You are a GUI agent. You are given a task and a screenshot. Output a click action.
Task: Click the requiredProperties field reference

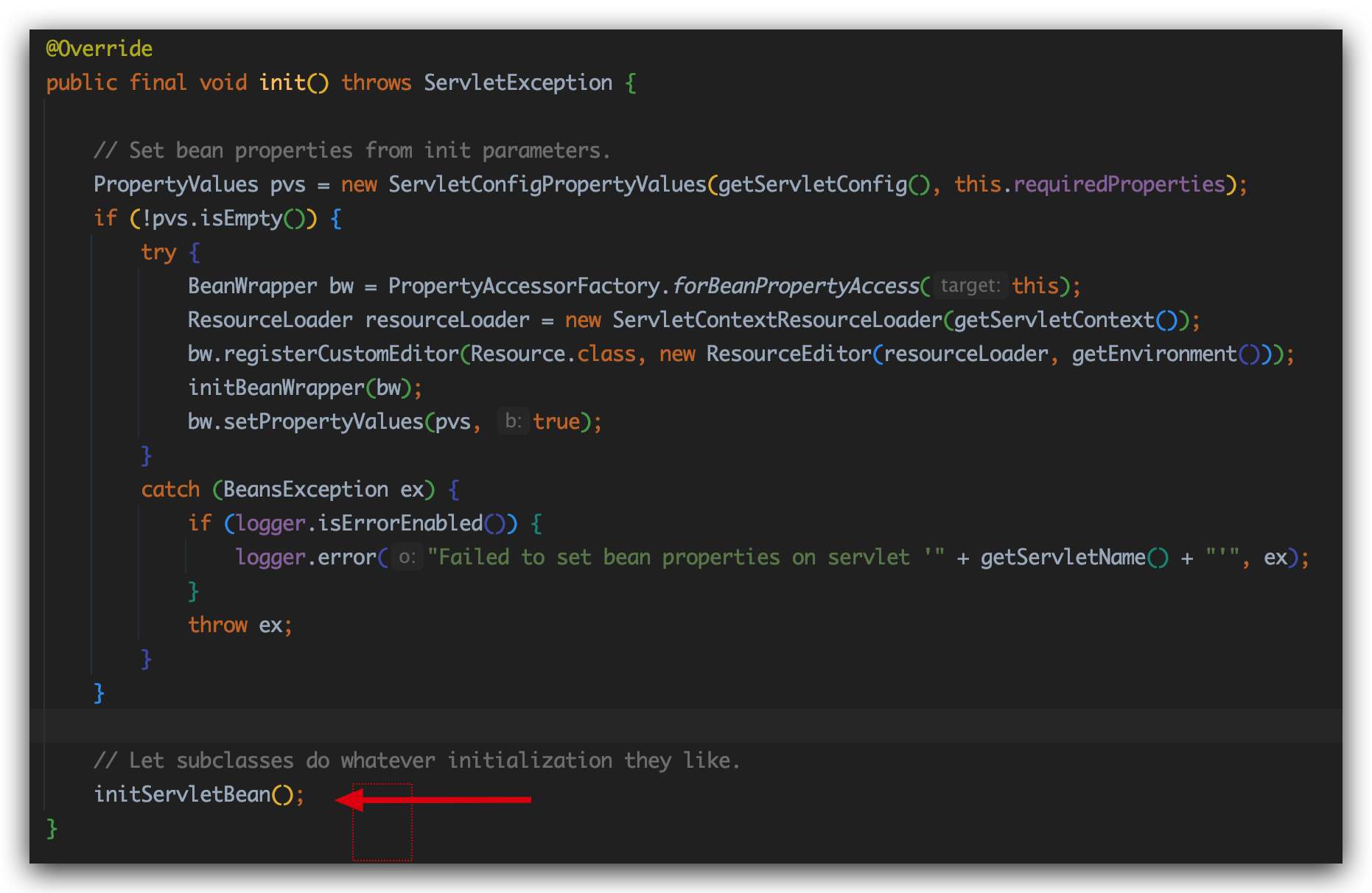pyautogui.click(x=1119, y=184)
